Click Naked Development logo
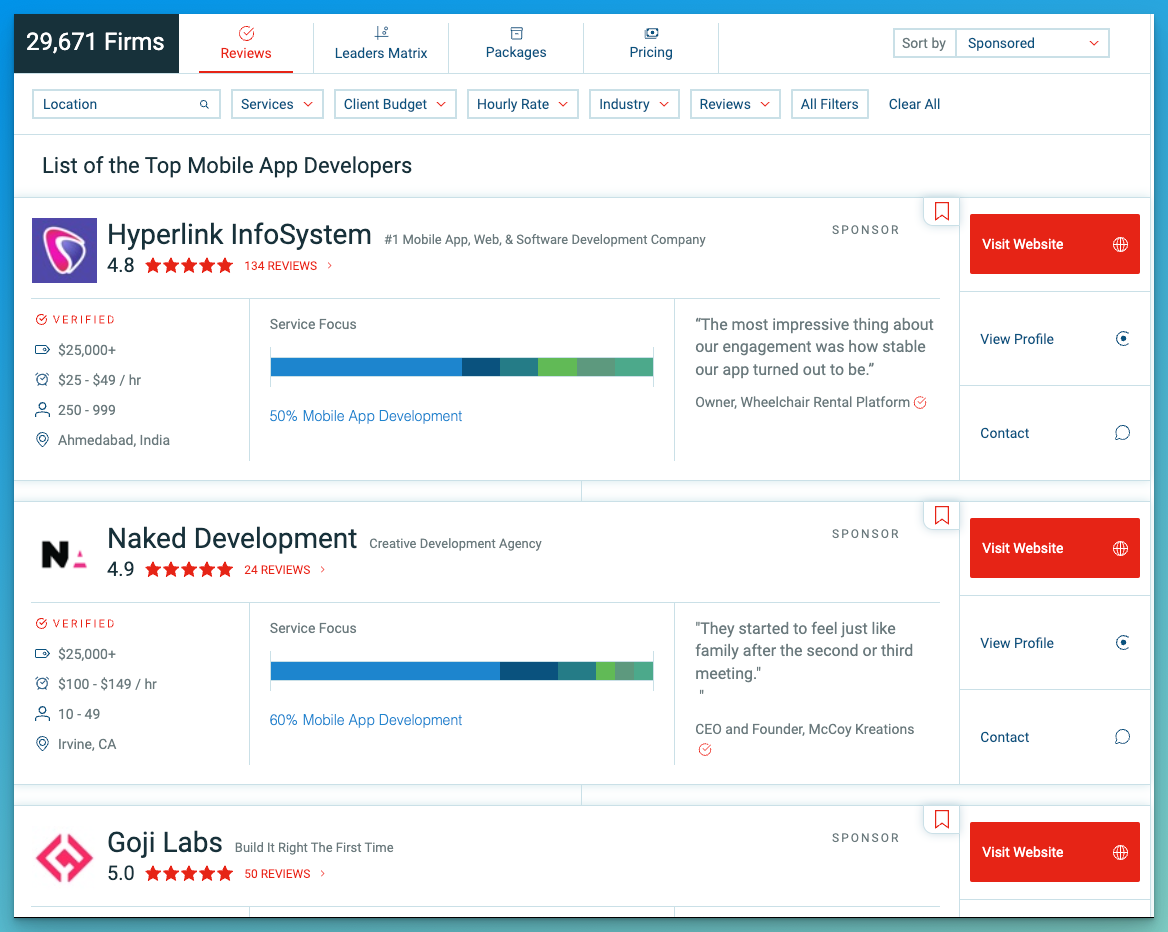 pos(64,554)
